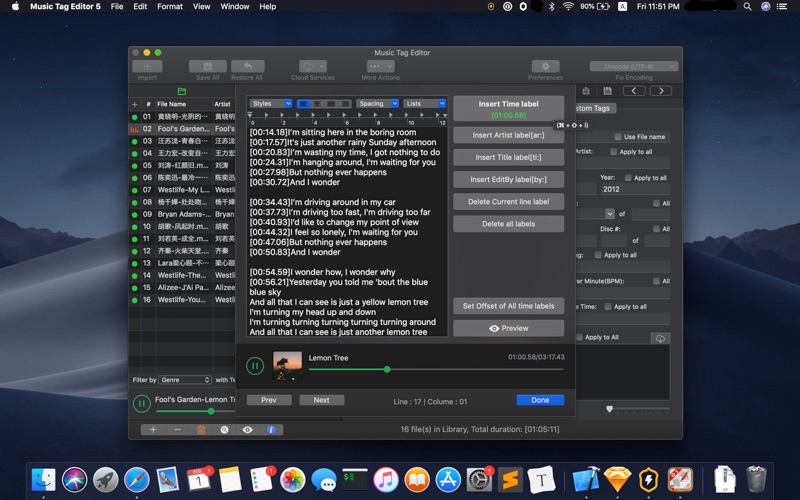800x500 pixels.
Task: Click the trash icon in bottom bar
Action: pyautogui.click(x=201, y=429)
